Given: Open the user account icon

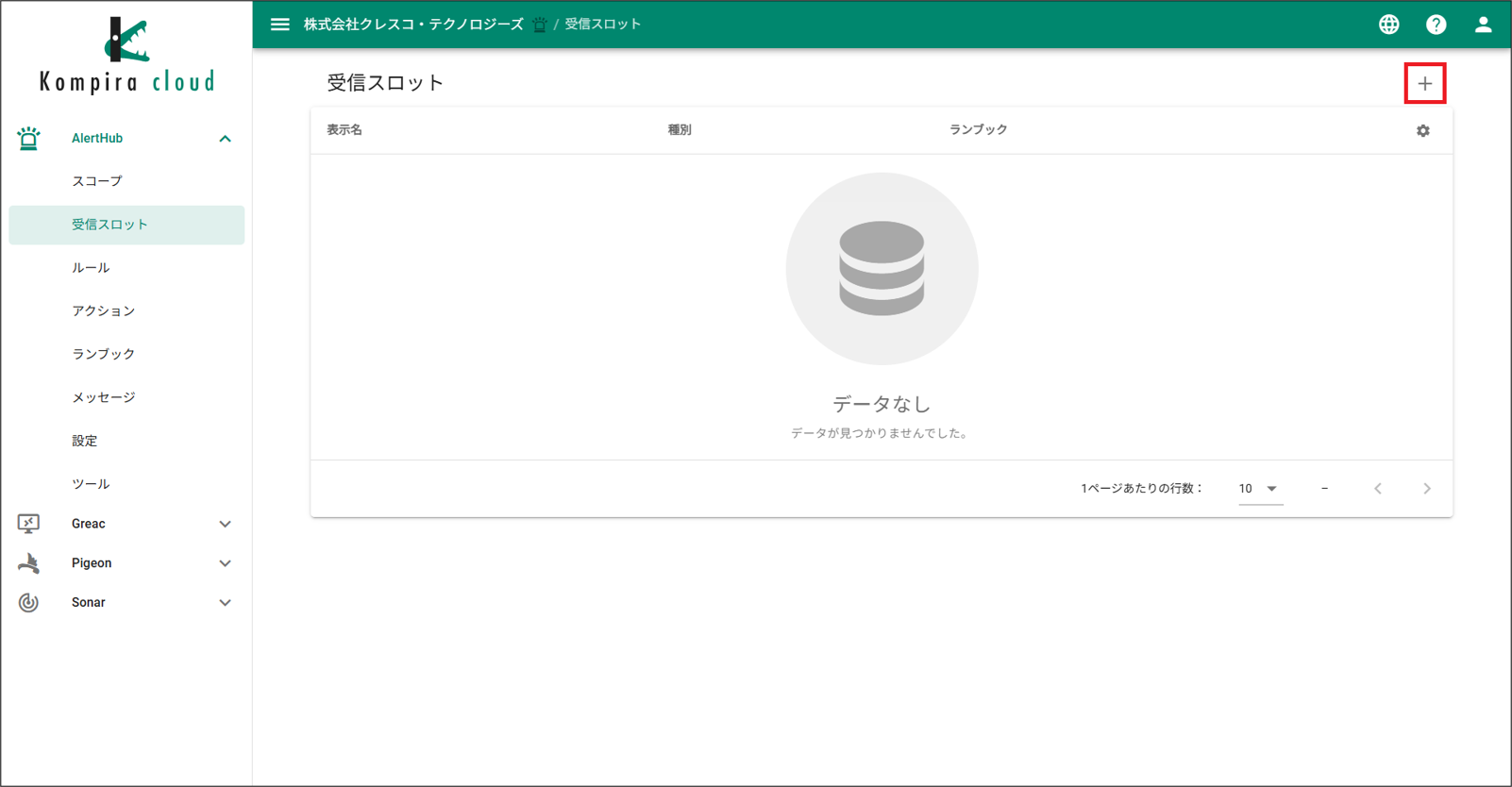Looking at the screenshot, I should (1483, 25).
